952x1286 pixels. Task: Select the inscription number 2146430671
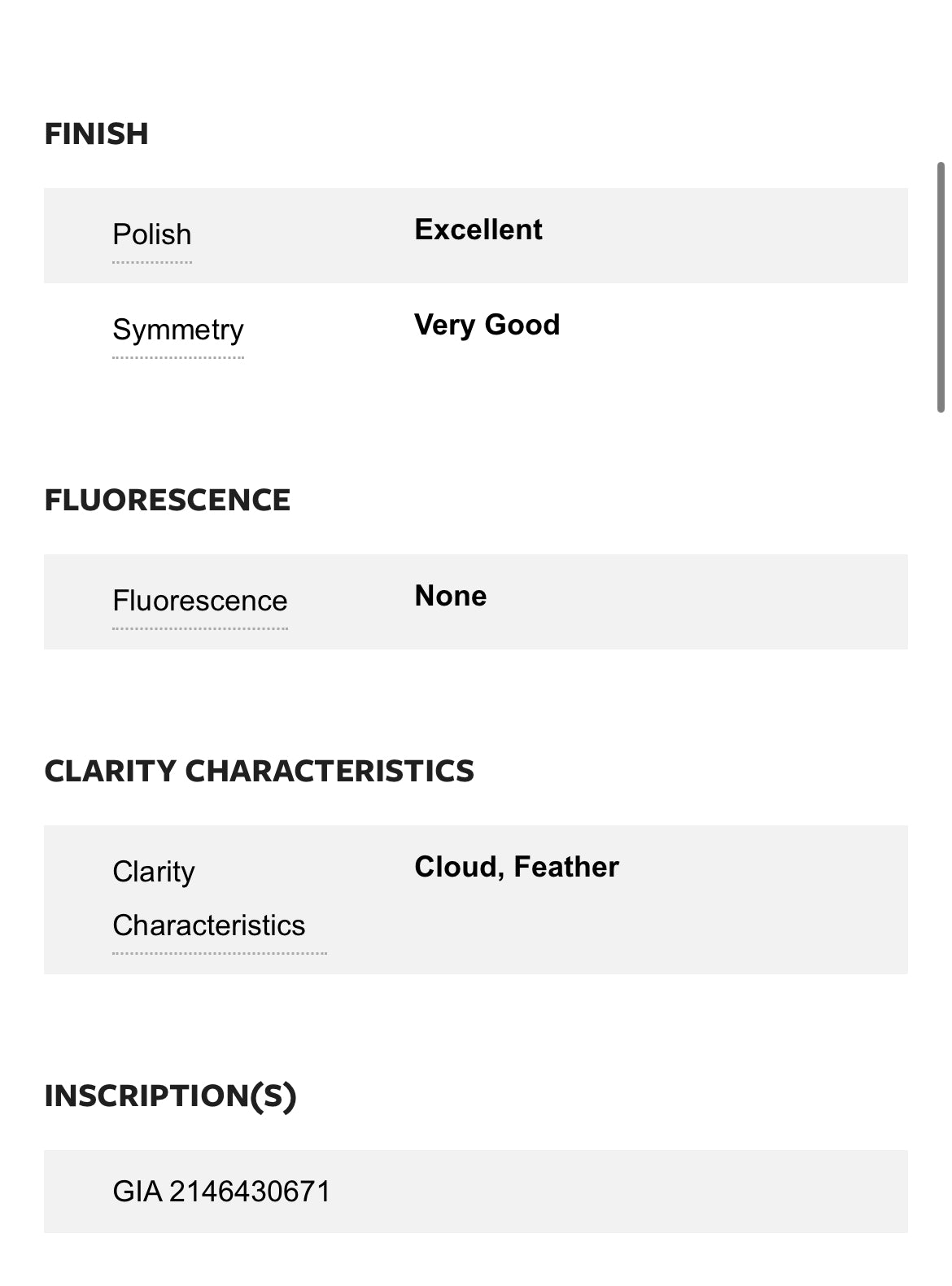tap(250, 1192)
